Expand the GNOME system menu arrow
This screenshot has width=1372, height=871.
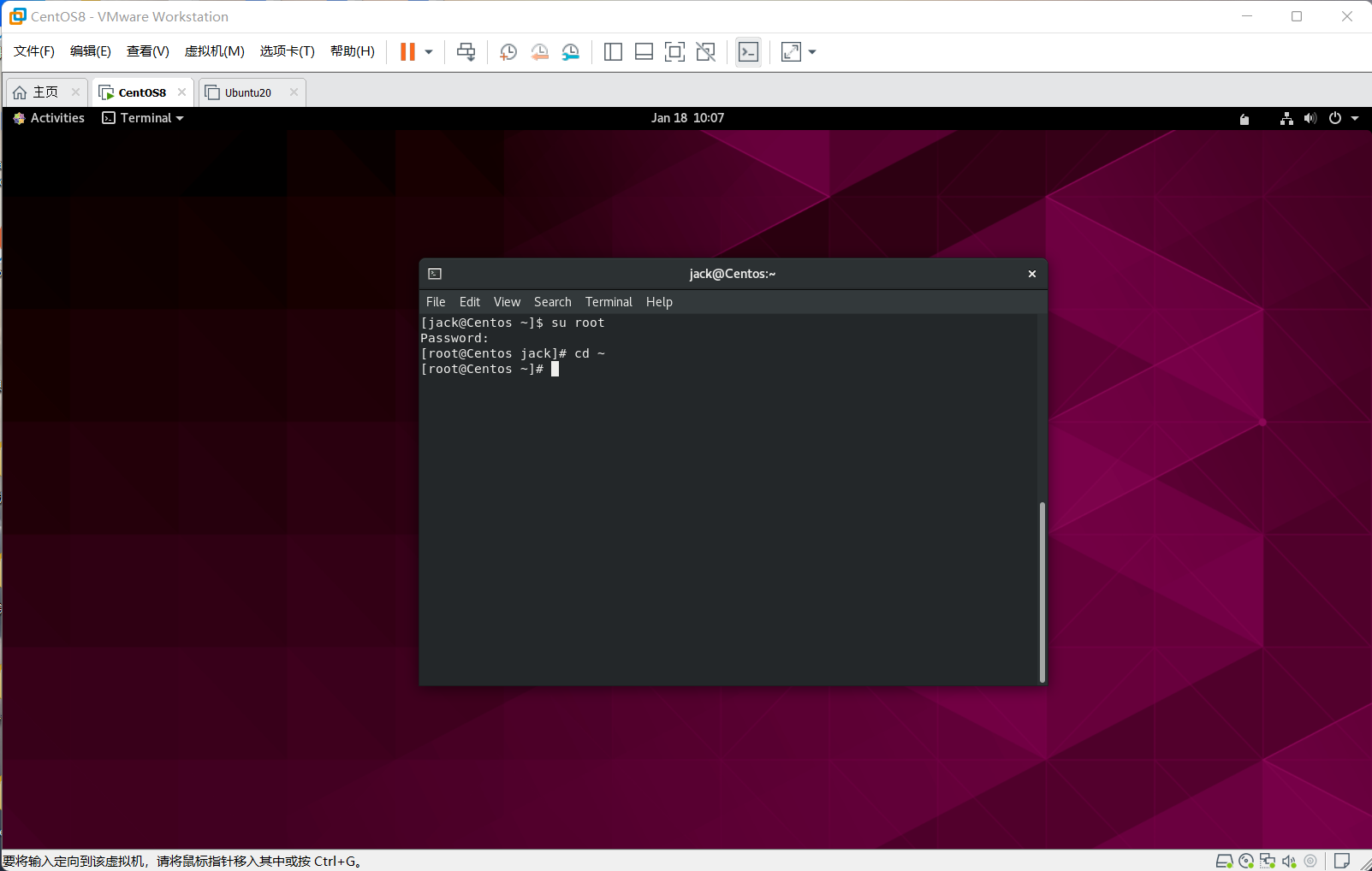click(x=1355, y=119)
